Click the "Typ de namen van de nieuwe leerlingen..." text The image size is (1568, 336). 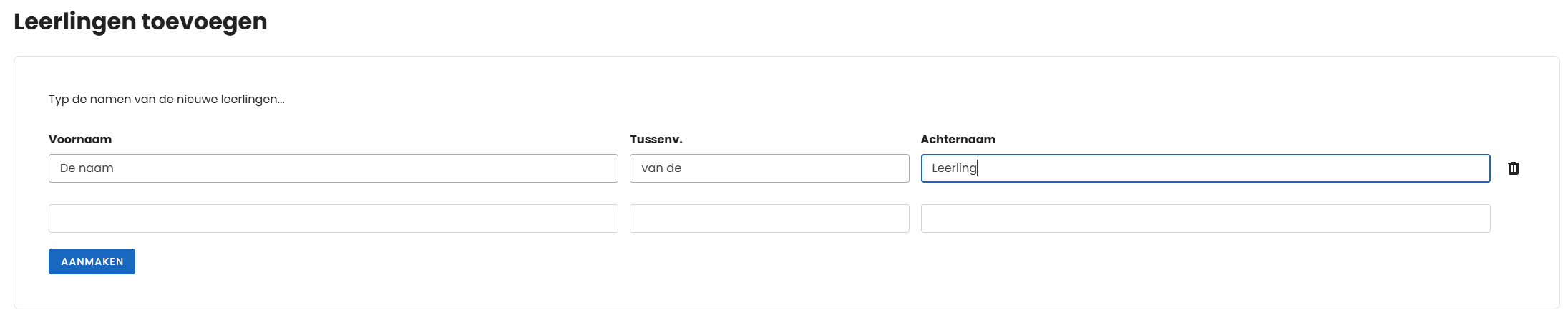(166, 99)
